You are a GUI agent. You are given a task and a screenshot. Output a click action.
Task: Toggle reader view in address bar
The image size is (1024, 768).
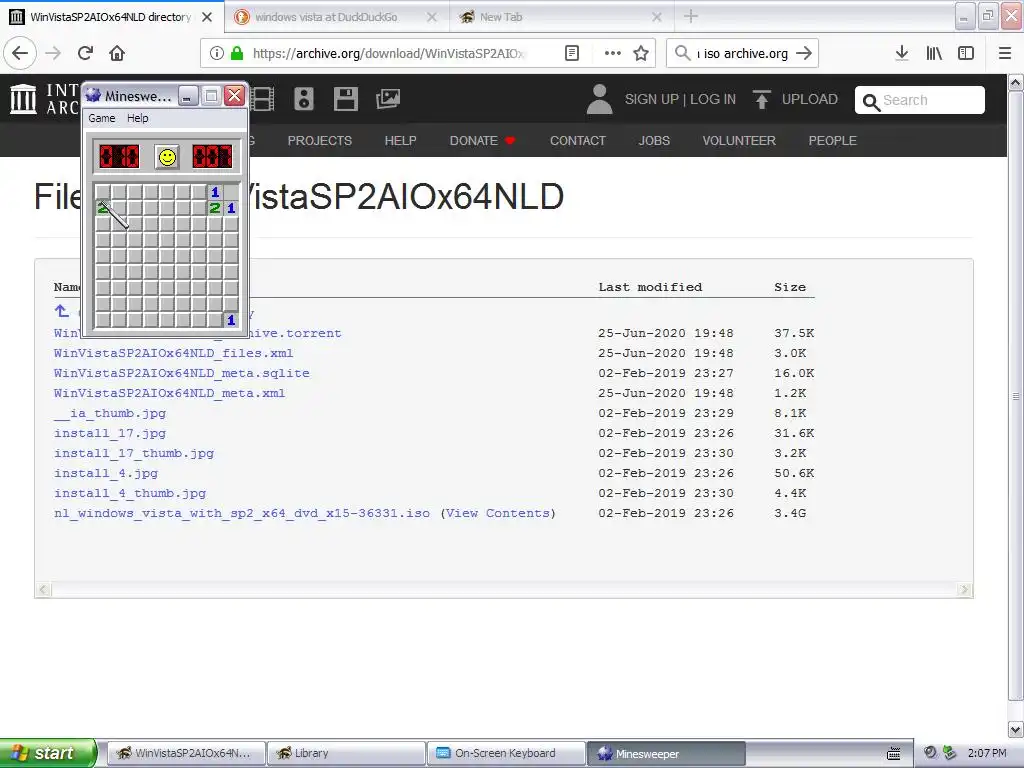(x=572, y=54)
